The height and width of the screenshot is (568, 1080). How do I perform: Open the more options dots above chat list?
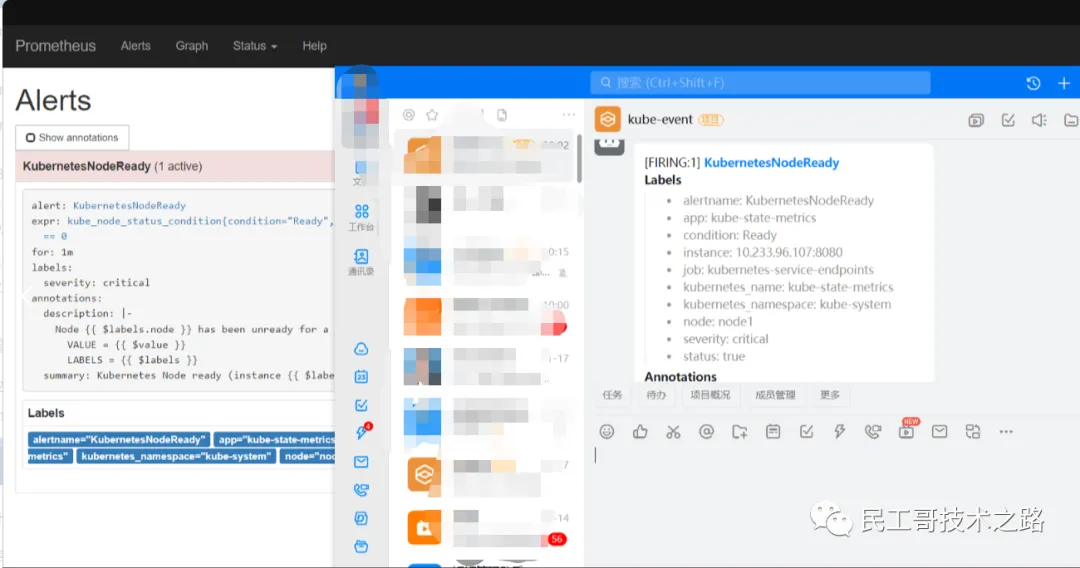coord(568,115)
